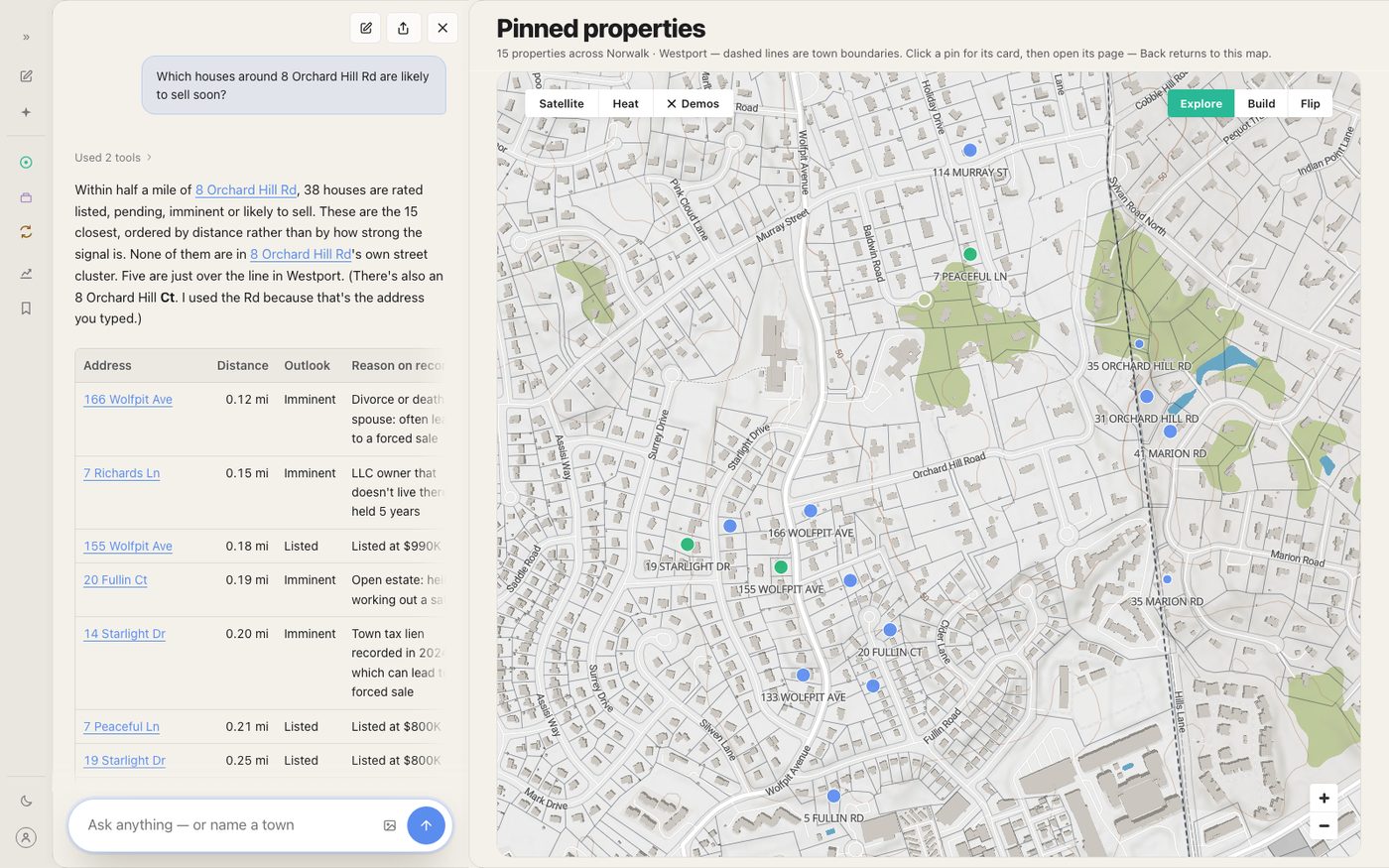Open the 155 Wolfpit Ave table link
Viewport: 1389px width, 868px height.
(128, 547)
